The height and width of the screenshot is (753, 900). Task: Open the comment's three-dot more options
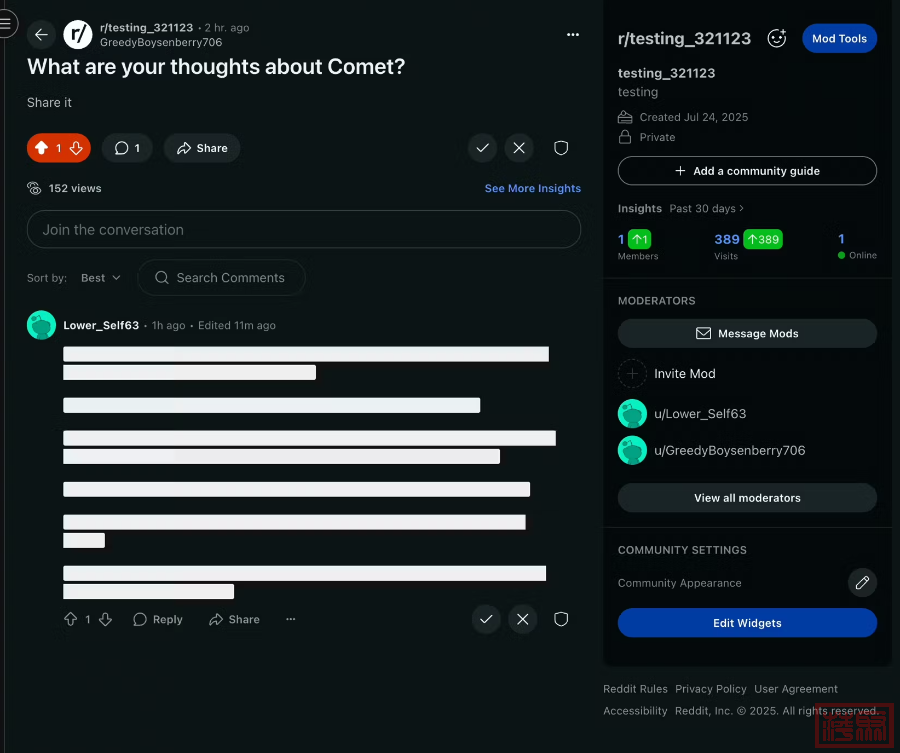click(x=291, y=620)
